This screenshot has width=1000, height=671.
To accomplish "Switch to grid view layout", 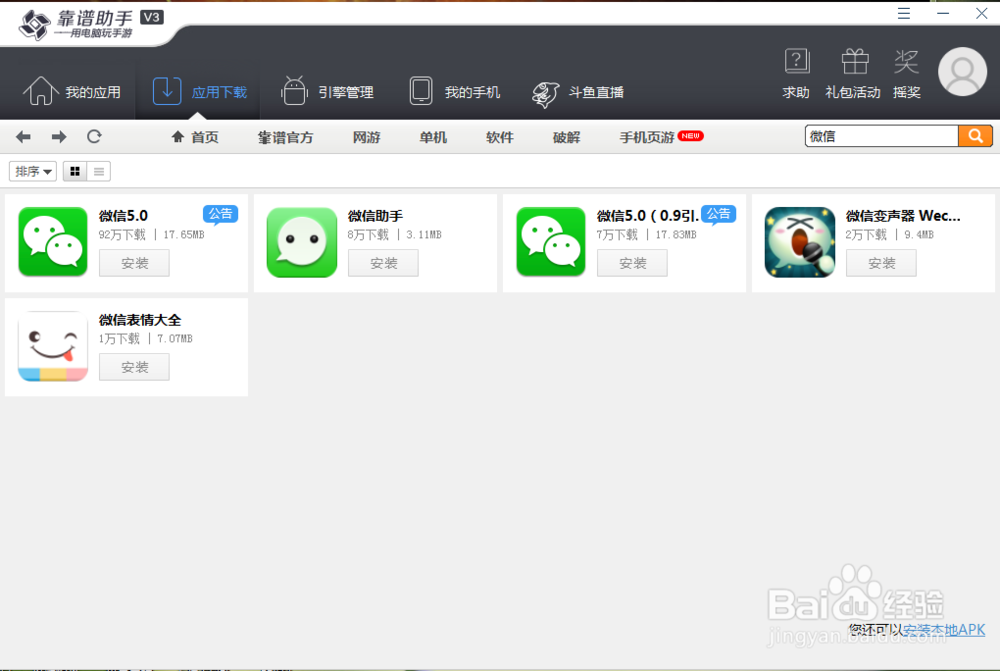I will [75, 171].
